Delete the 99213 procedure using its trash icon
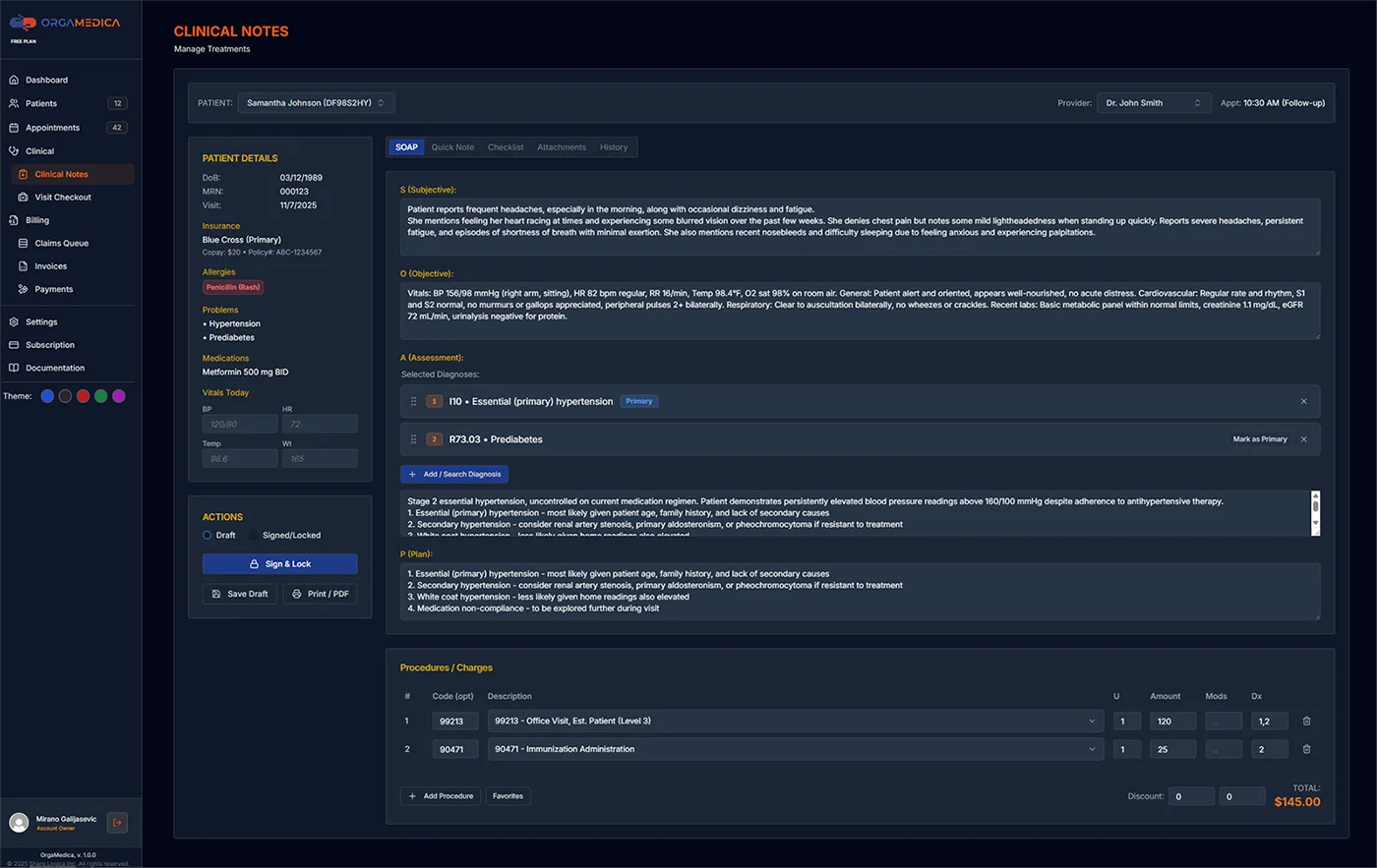1377x868 pixels. (x=1306, y=721)
